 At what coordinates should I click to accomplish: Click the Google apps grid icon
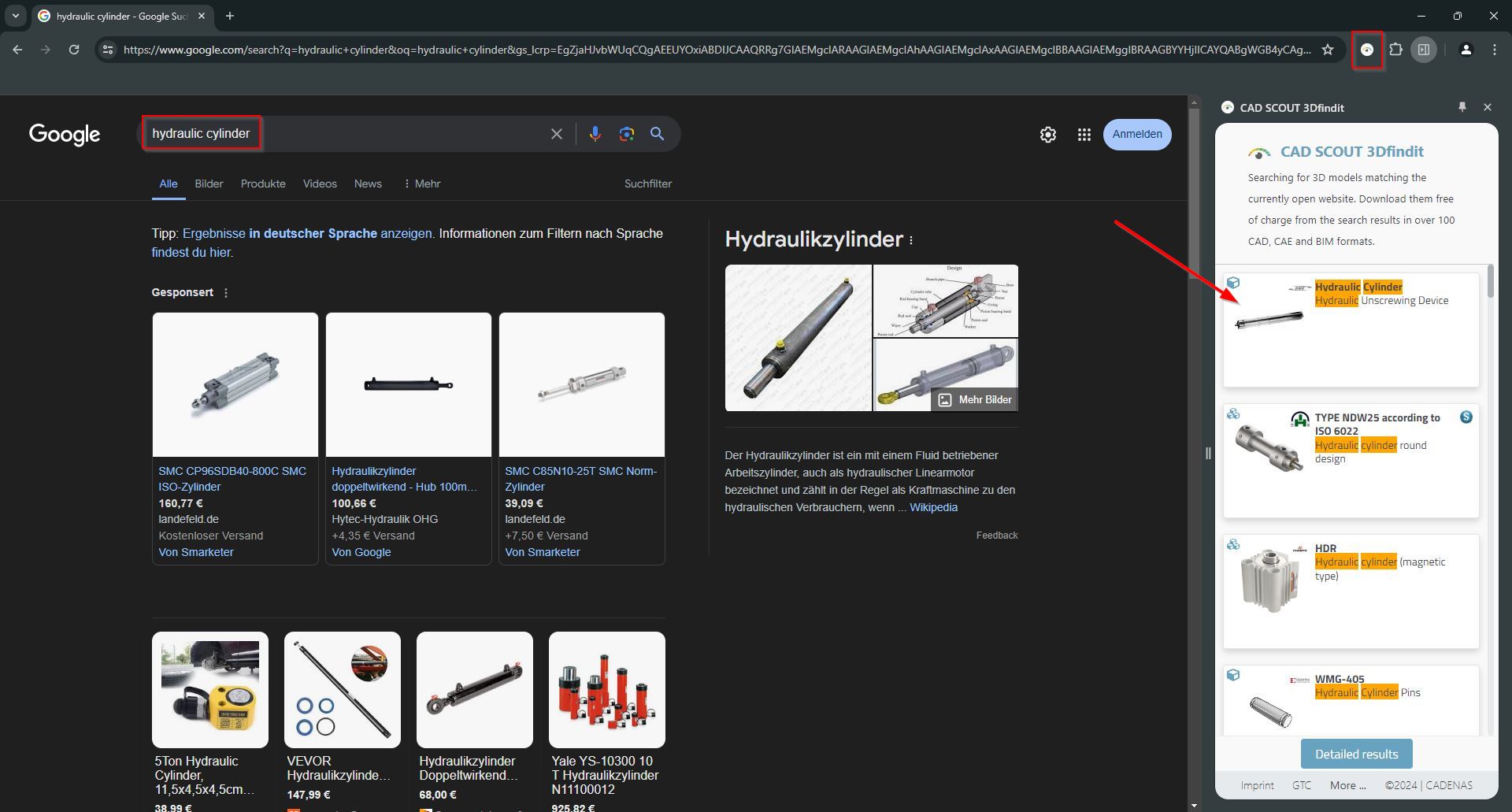coord(1084,135)
